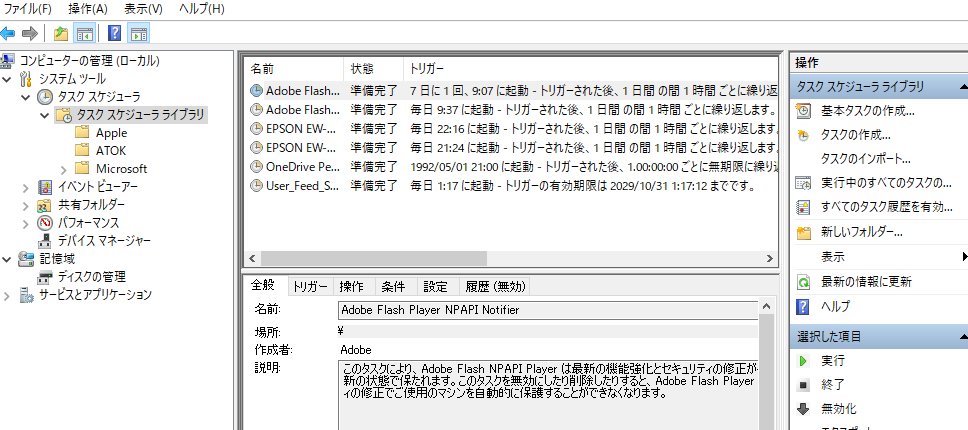Click the 名前 field showing Adobe Flash Player NPAPI Notifier
968x430 pixels.
pos(548,310)
